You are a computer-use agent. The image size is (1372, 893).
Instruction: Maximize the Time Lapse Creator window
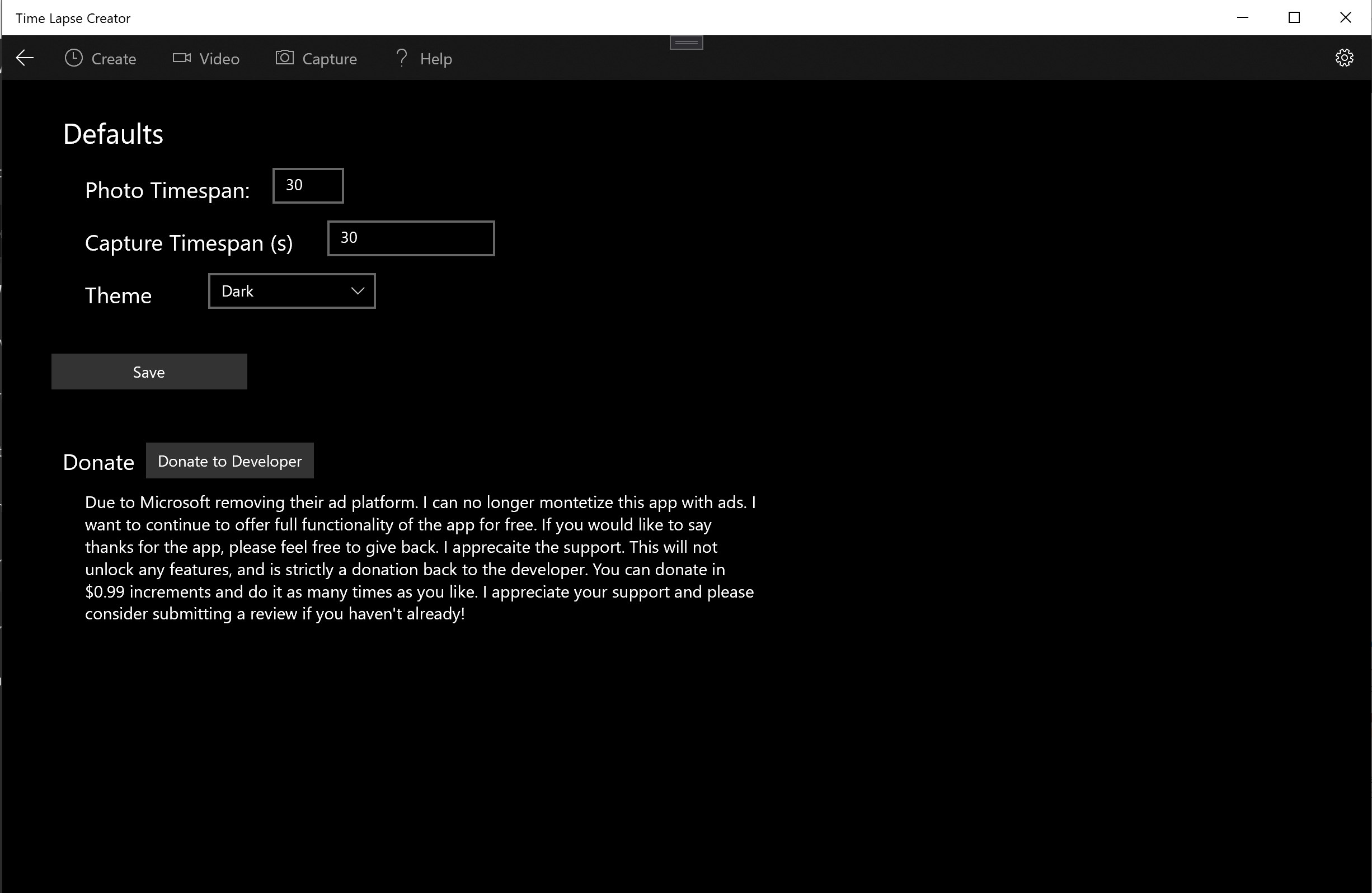point(1294,18)
